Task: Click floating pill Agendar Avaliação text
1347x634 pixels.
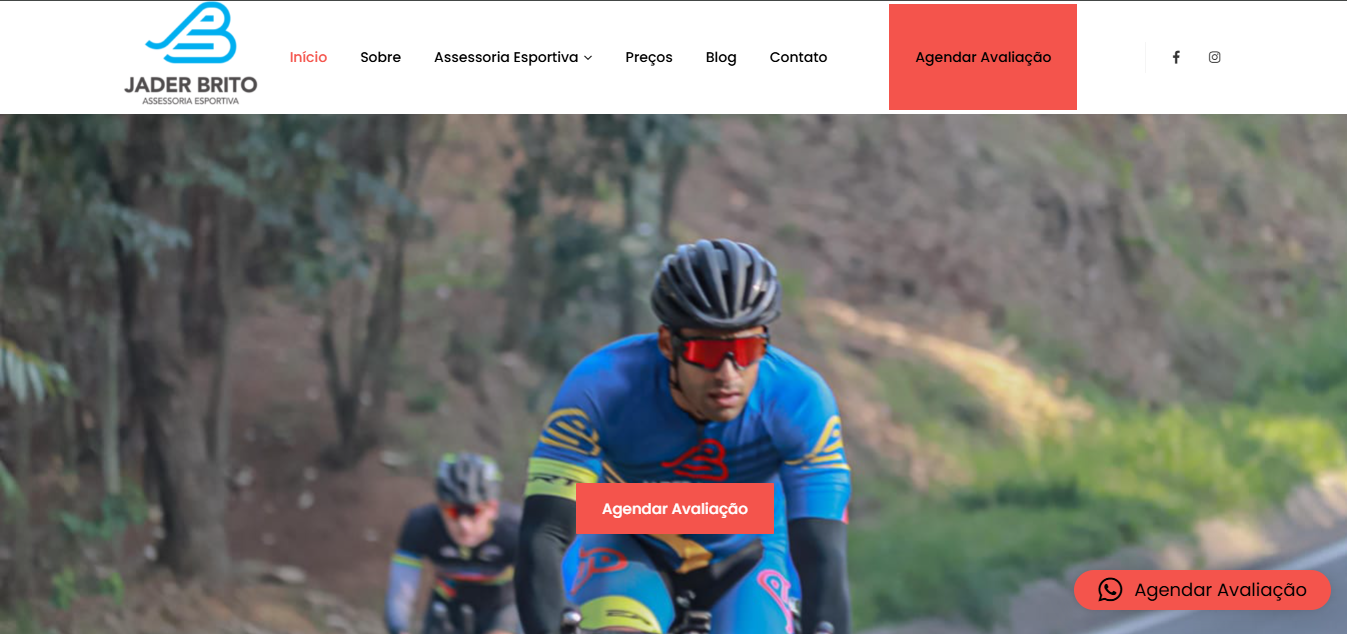Action: (1220, 590)
